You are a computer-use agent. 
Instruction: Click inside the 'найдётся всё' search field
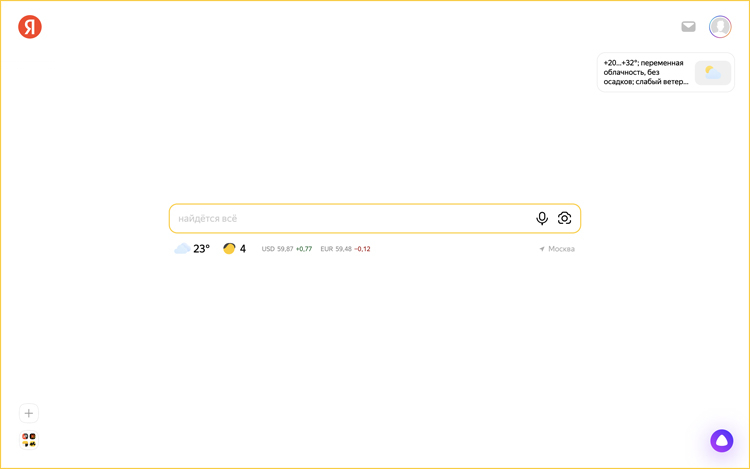(350, 218)
